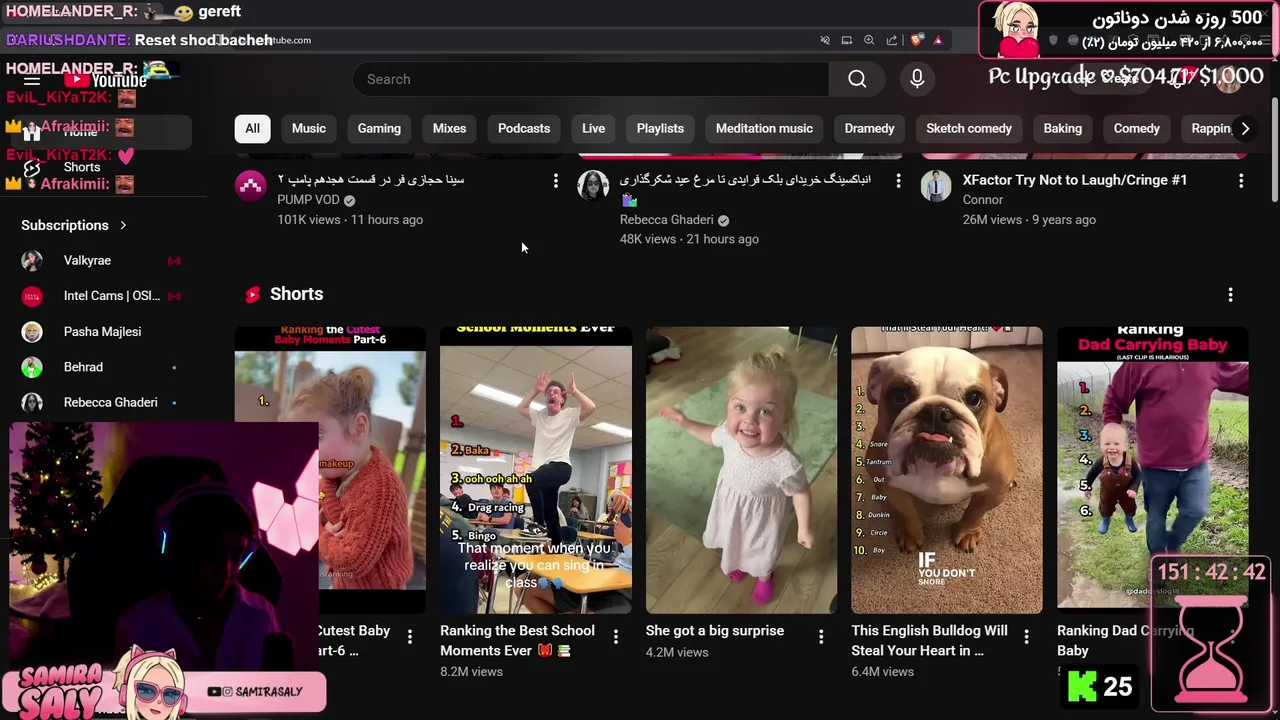This screenshot has width=1280, height=720.
Task: Select the Gaming filter chip
Action: click(379, 128)
